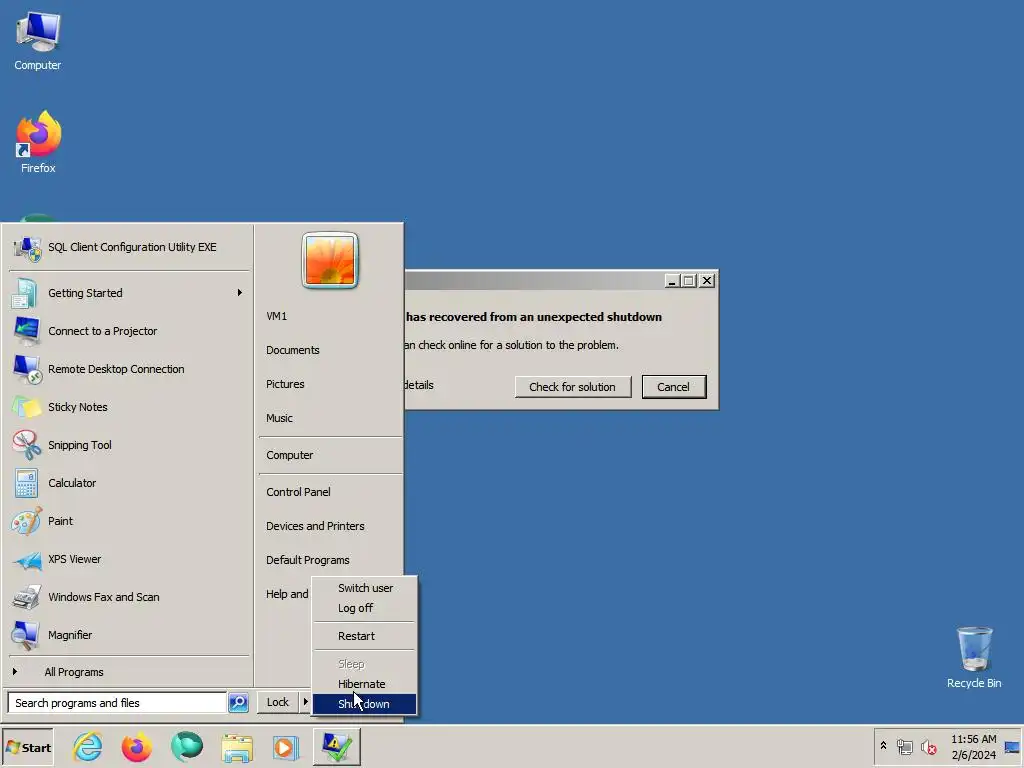Launch Sticky Notes
Image resolution: width=1024 pixels, height=768 pixels.
click(x=129, y=407)
